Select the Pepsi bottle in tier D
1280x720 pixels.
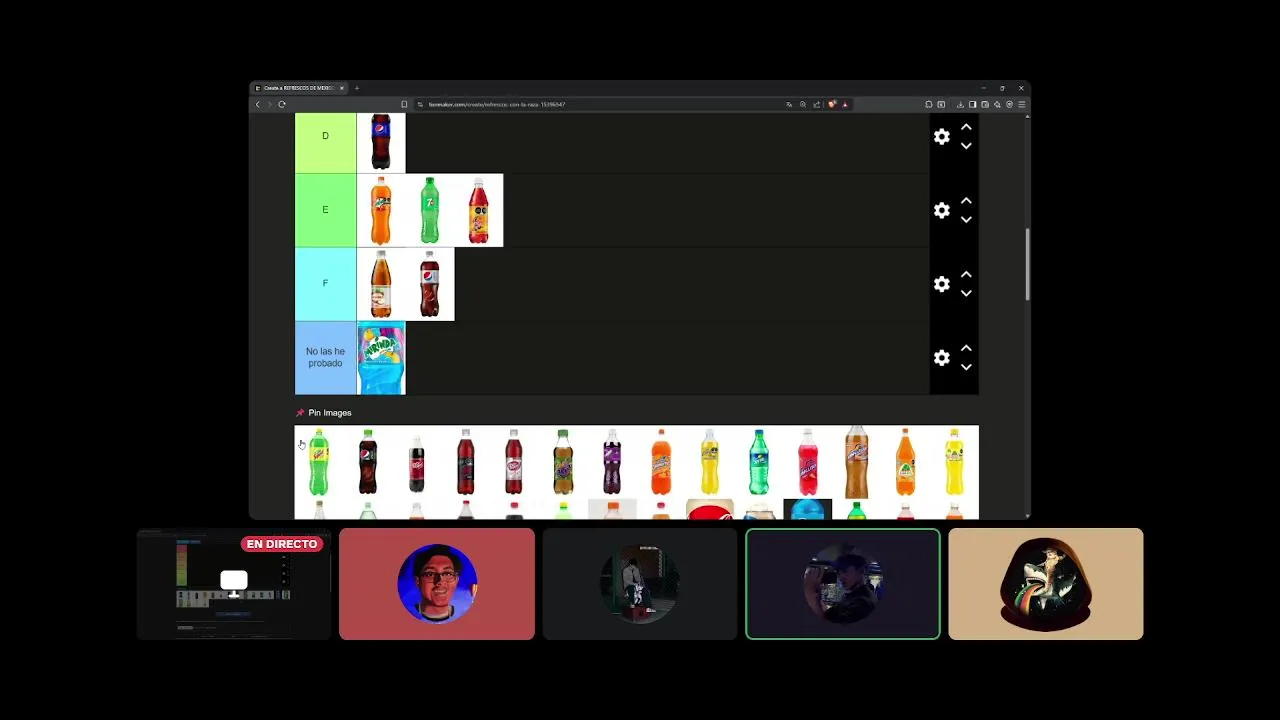[x=381, y=142]
